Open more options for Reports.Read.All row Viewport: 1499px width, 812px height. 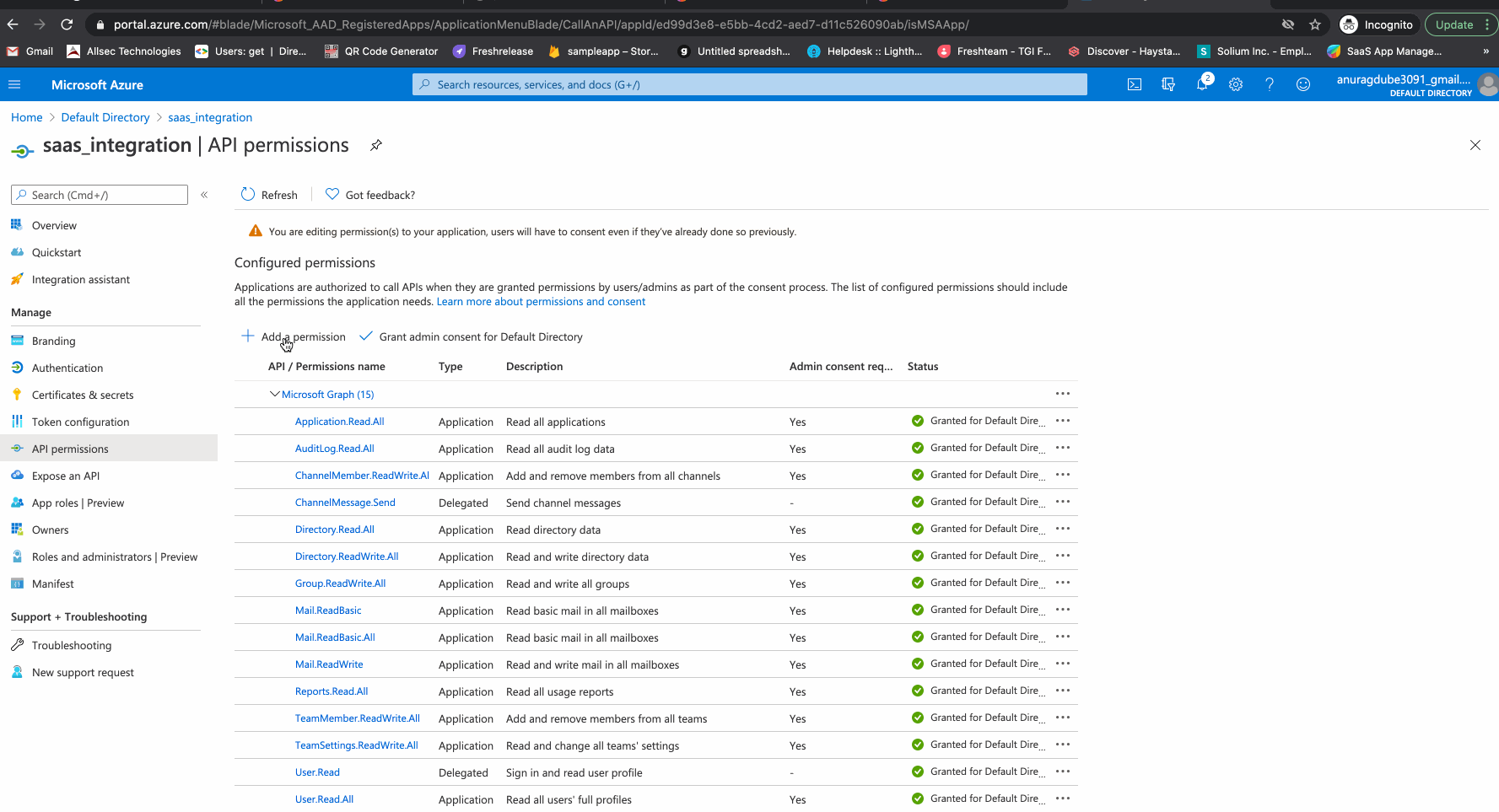[x=1063, y=691]
